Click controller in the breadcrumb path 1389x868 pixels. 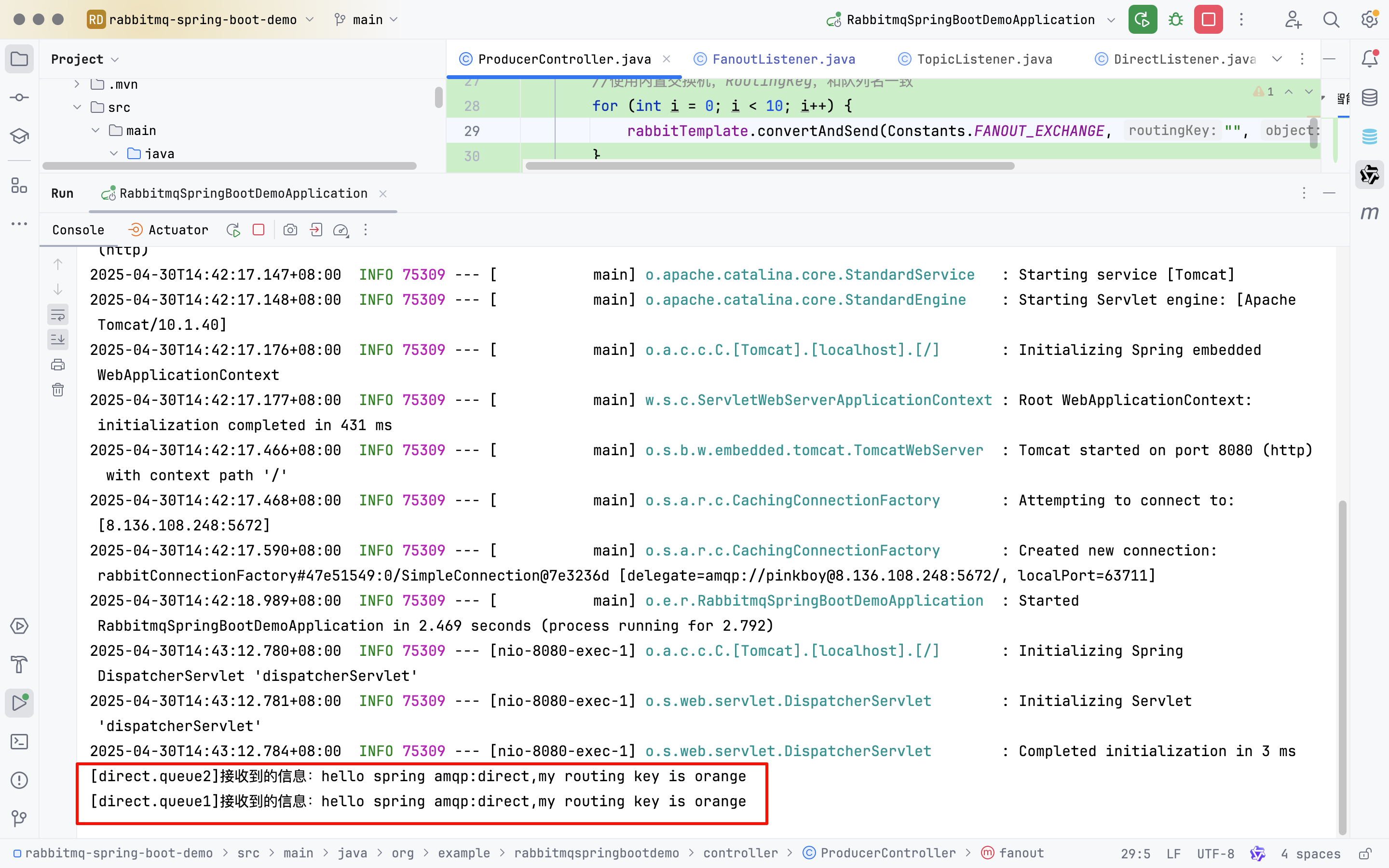pyautogui.click(x=740, y=853)
